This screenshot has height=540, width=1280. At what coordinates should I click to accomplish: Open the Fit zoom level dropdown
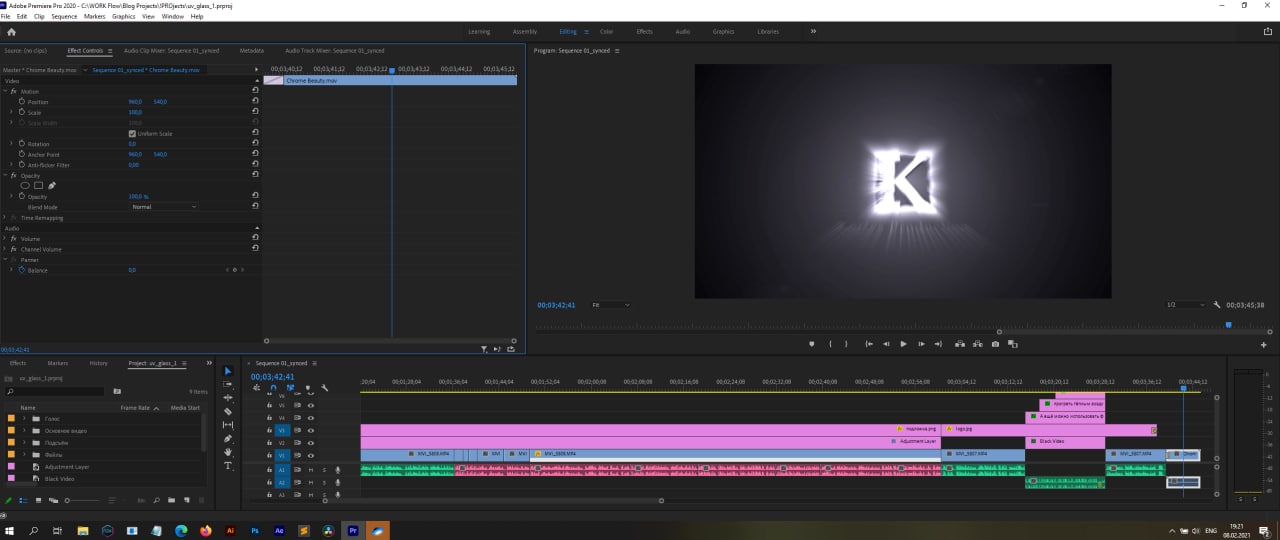click(610, 305)
